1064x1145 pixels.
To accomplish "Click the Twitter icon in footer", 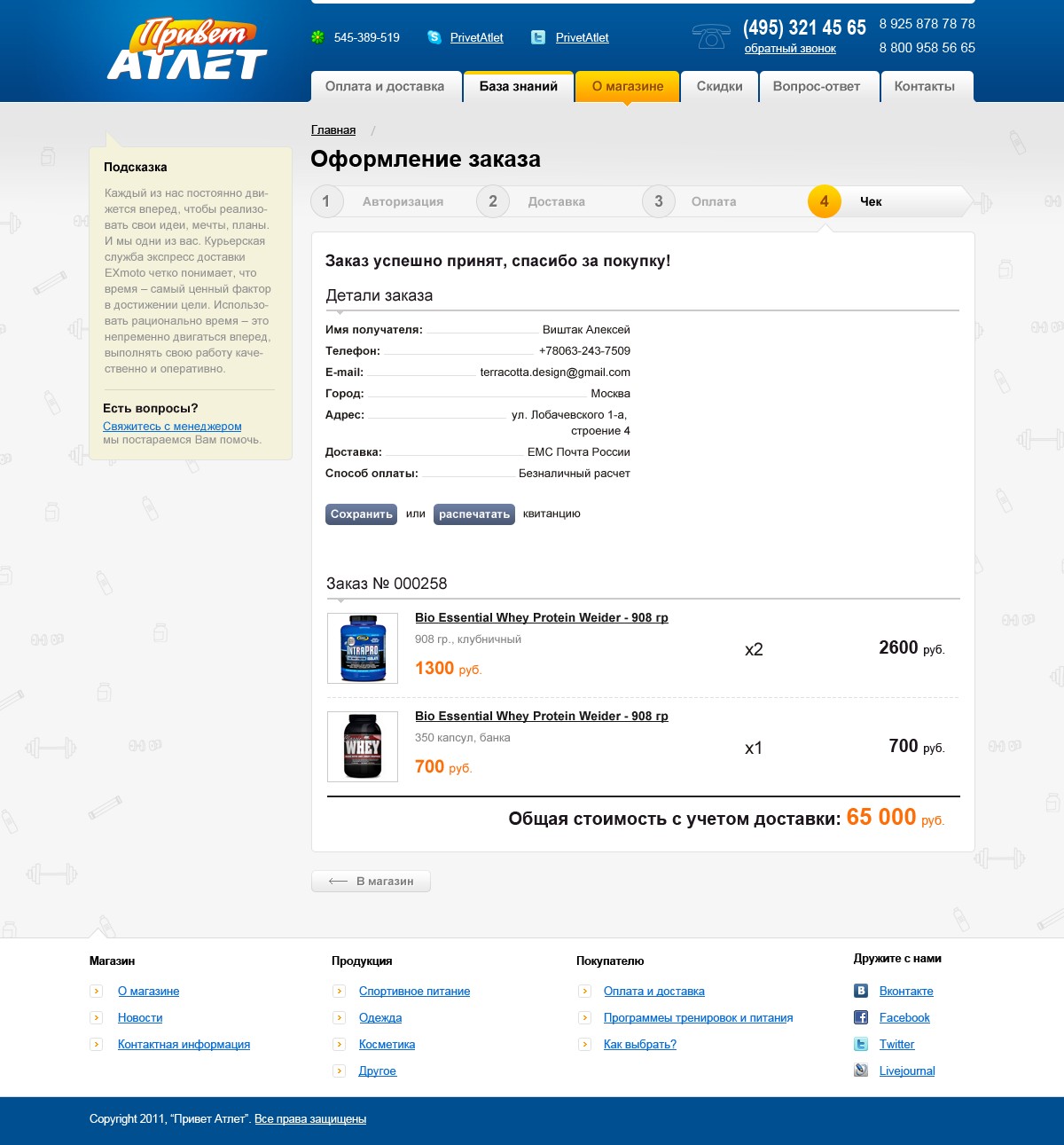I will (861, 1044).
